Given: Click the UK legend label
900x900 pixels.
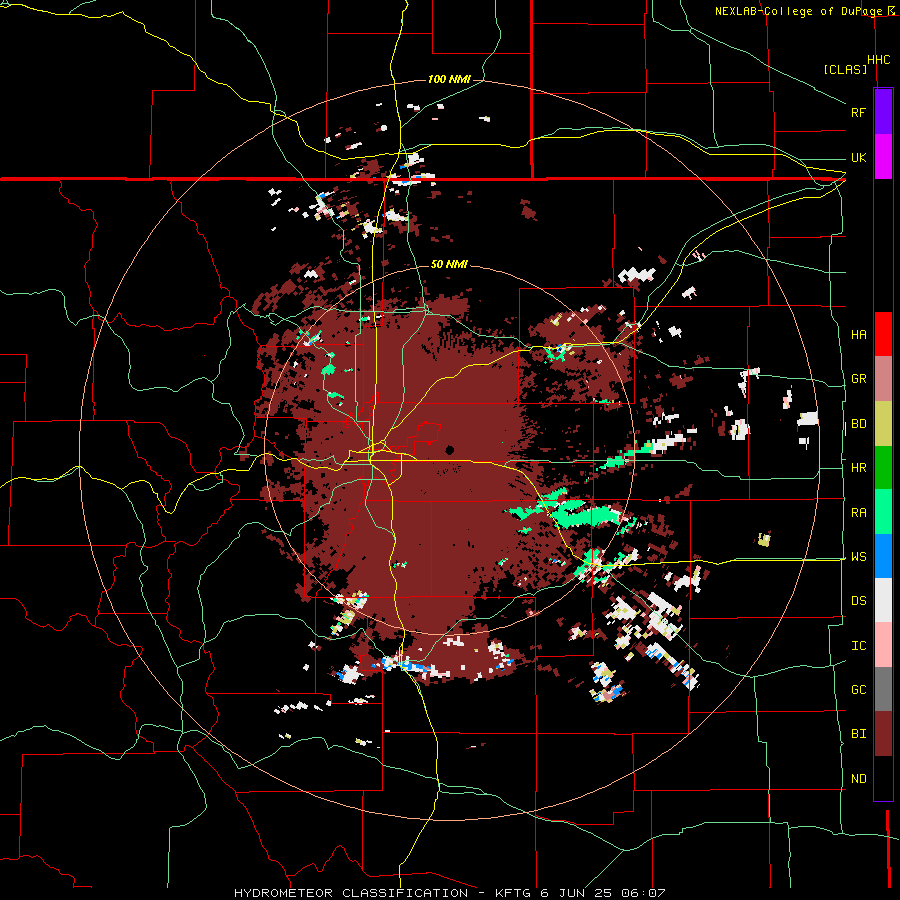Looking at the screenshot, I should click(x=858, y=157).
